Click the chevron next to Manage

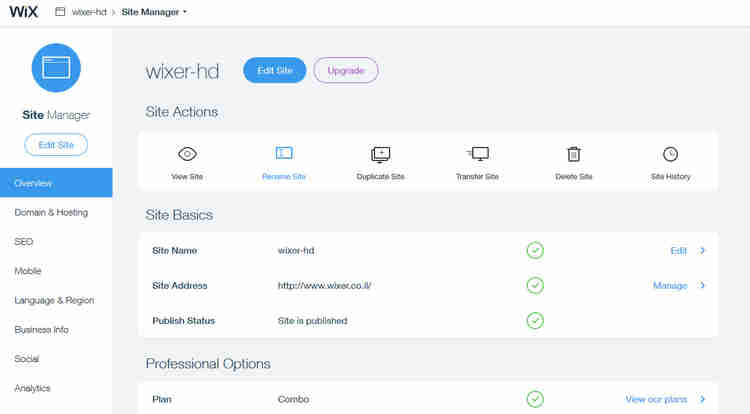[702, 285]
